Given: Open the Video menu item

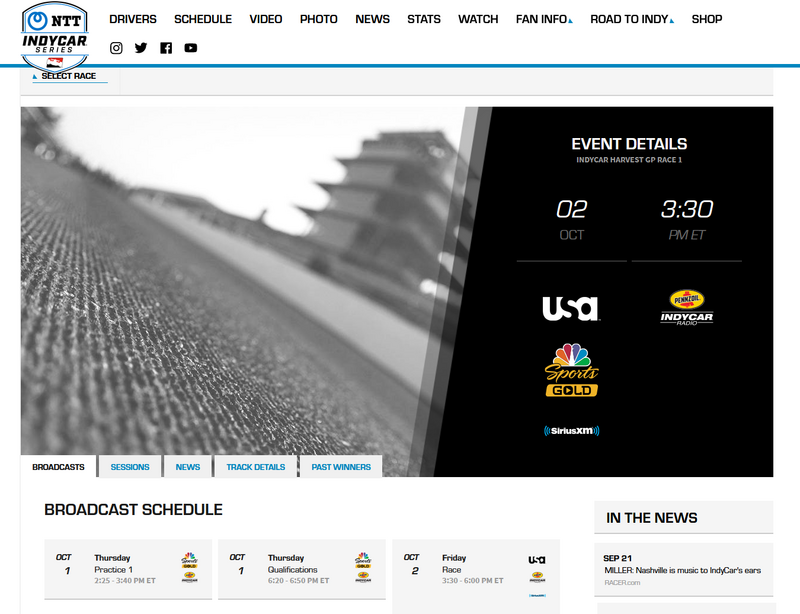Looking at the screenshot, I should click(x=266, y=19).
